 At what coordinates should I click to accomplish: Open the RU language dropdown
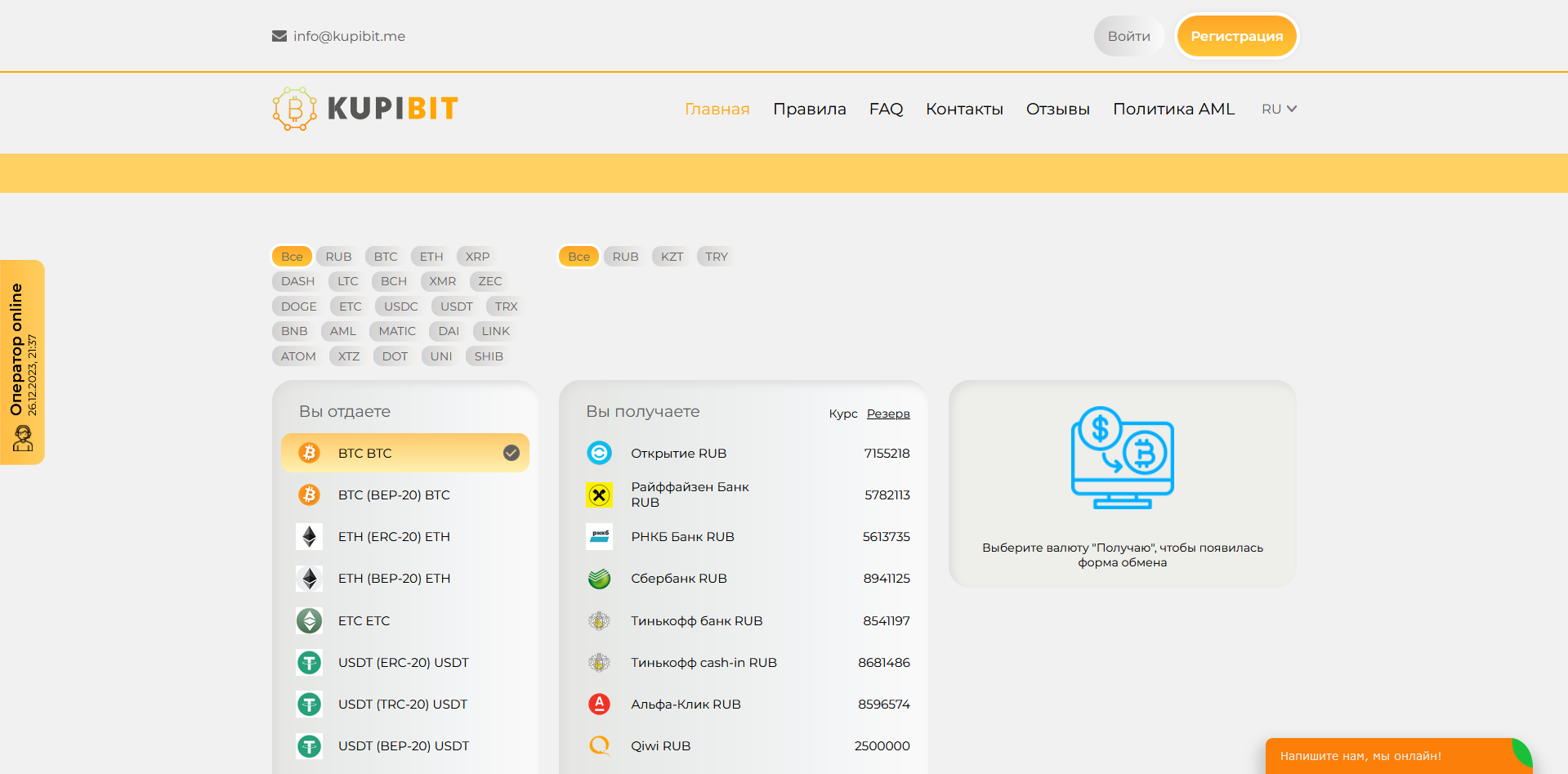(x=1279, y=109)
